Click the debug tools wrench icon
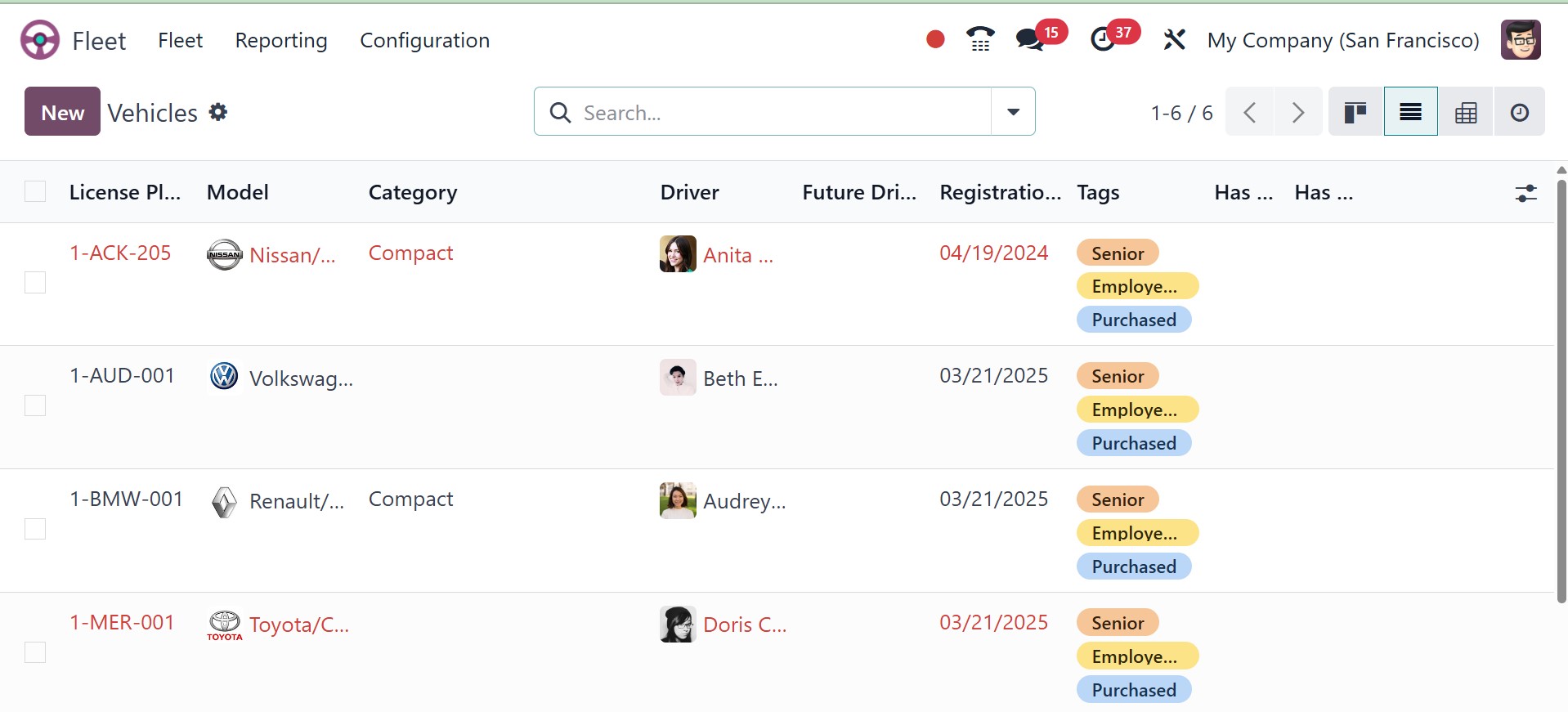Viewport: 1568px width, 712px height. pyautogui.click(x=1174, y=39)
